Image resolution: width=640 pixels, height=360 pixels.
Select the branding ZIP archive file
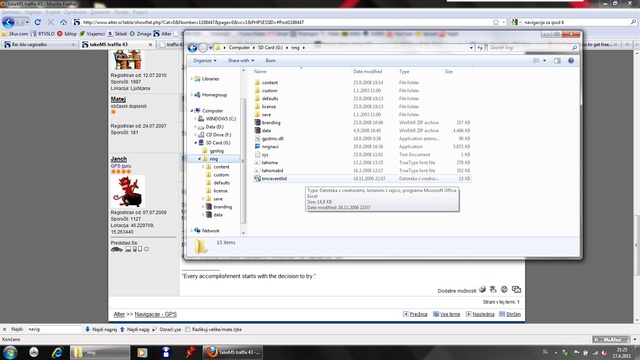(271, 122)
